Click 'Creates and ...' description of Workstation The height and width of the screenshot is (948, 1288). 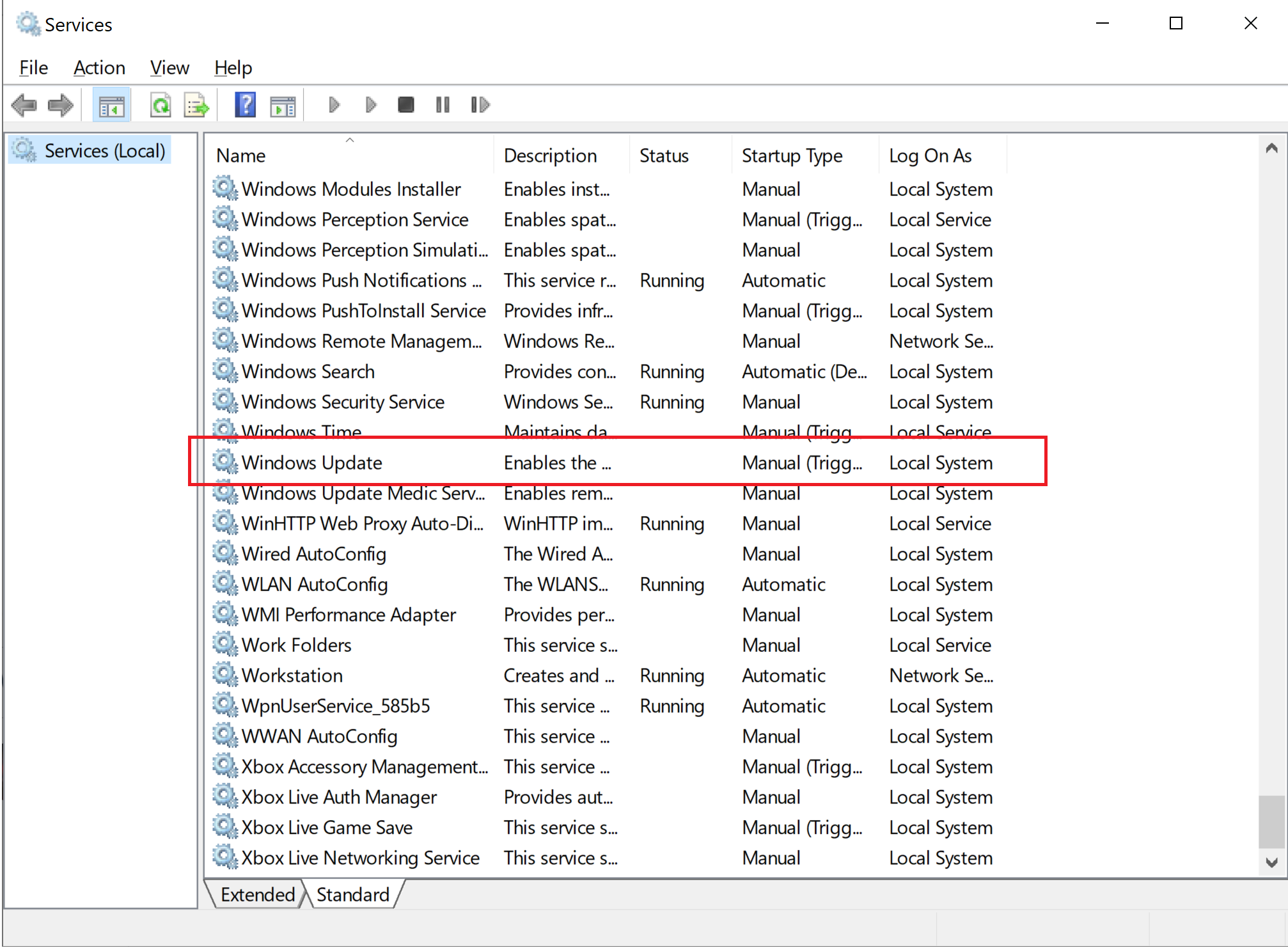(559, 675)
